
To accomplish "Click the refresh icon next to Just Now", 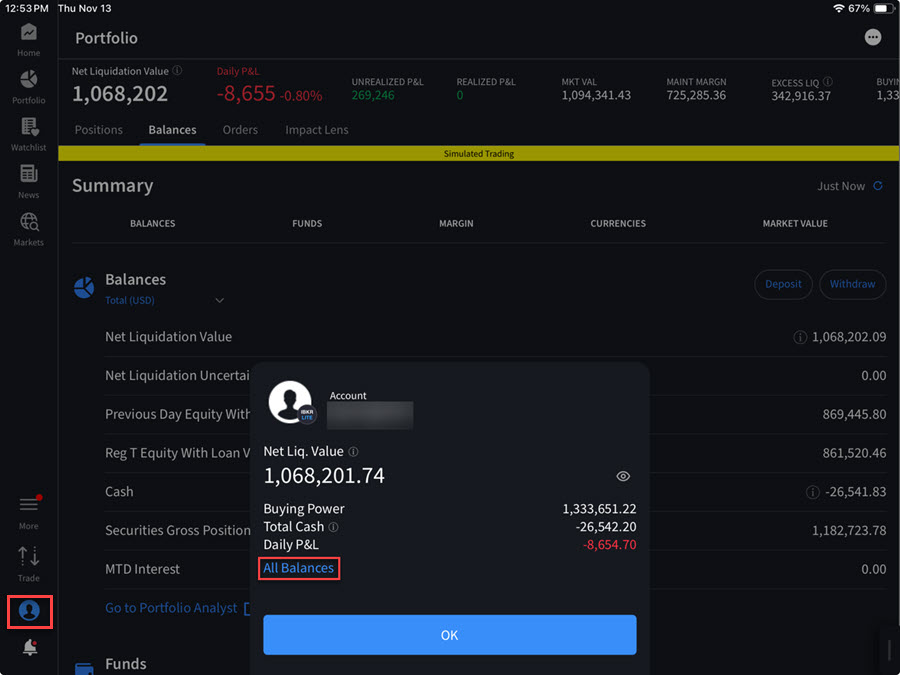I will tap(878, 185).
